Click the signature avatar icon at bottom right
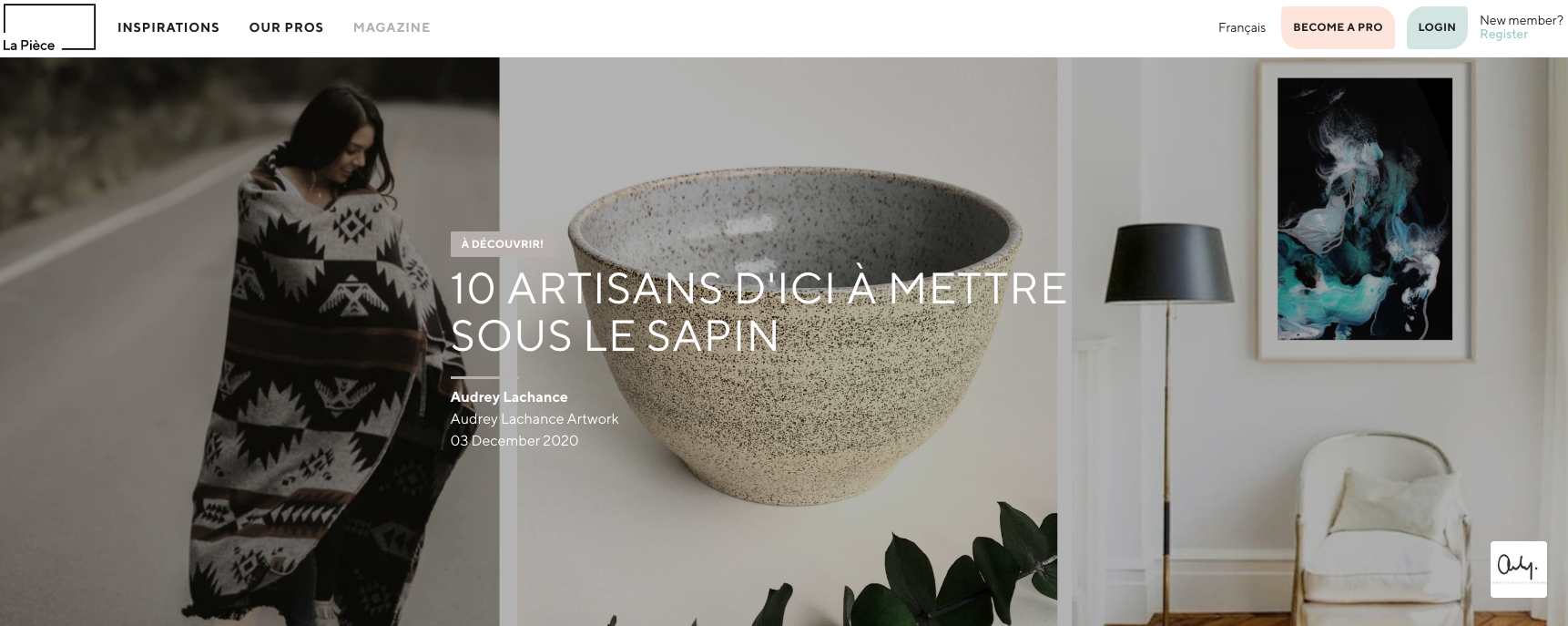The height and width of the screenshot is (626, 1568). coord(1518,570)
